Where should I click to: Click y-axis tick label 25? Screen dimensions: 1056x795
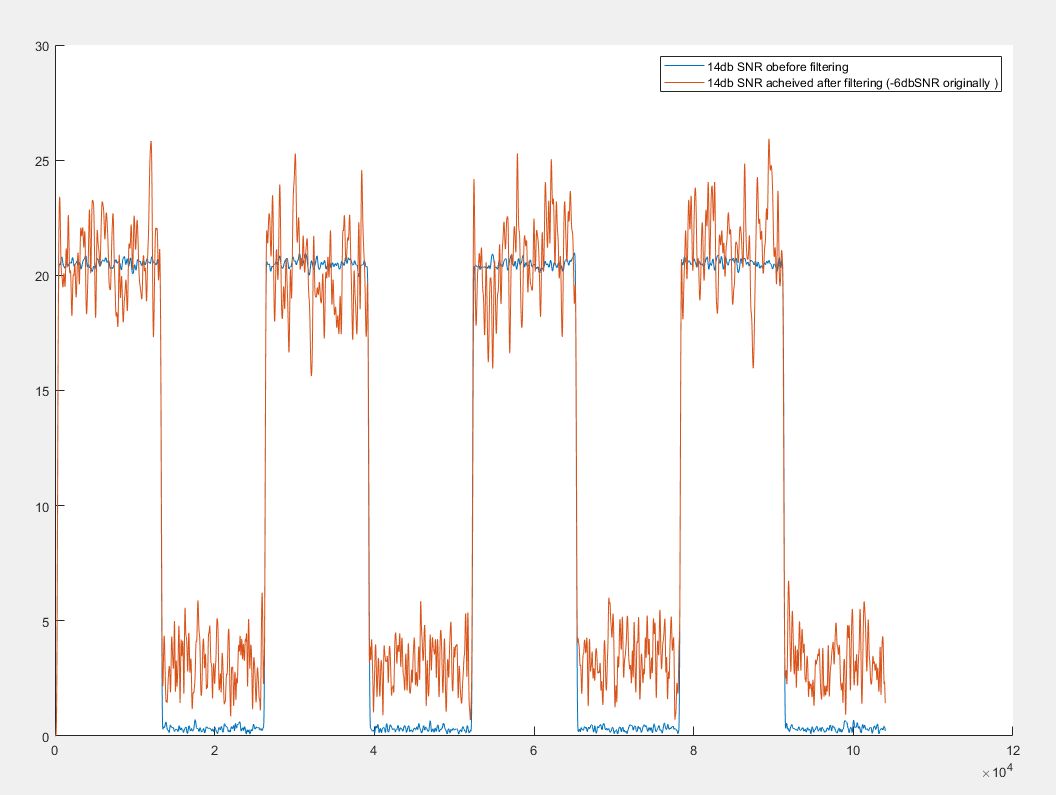click(42, 162)
